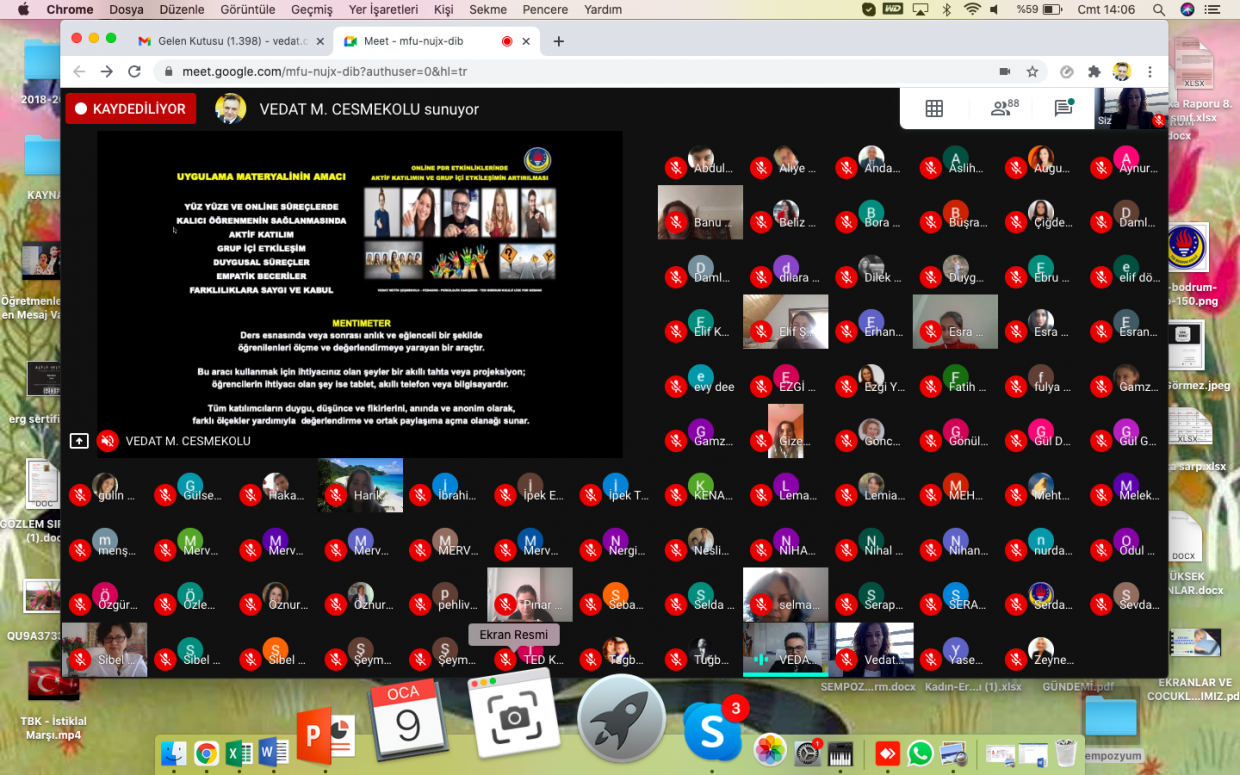This screenshot has width=1240, height=775.
Task: Open the Meet layout grid view icon
Action: pos(934,109)
